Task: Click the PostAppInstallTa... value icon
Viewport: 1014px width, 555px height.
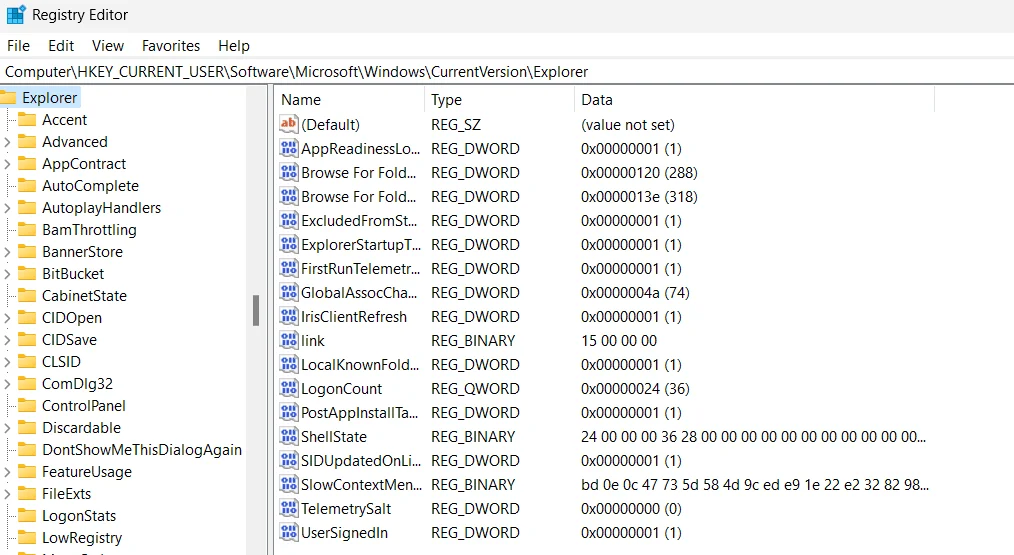Action: click(x=288, y=411)
